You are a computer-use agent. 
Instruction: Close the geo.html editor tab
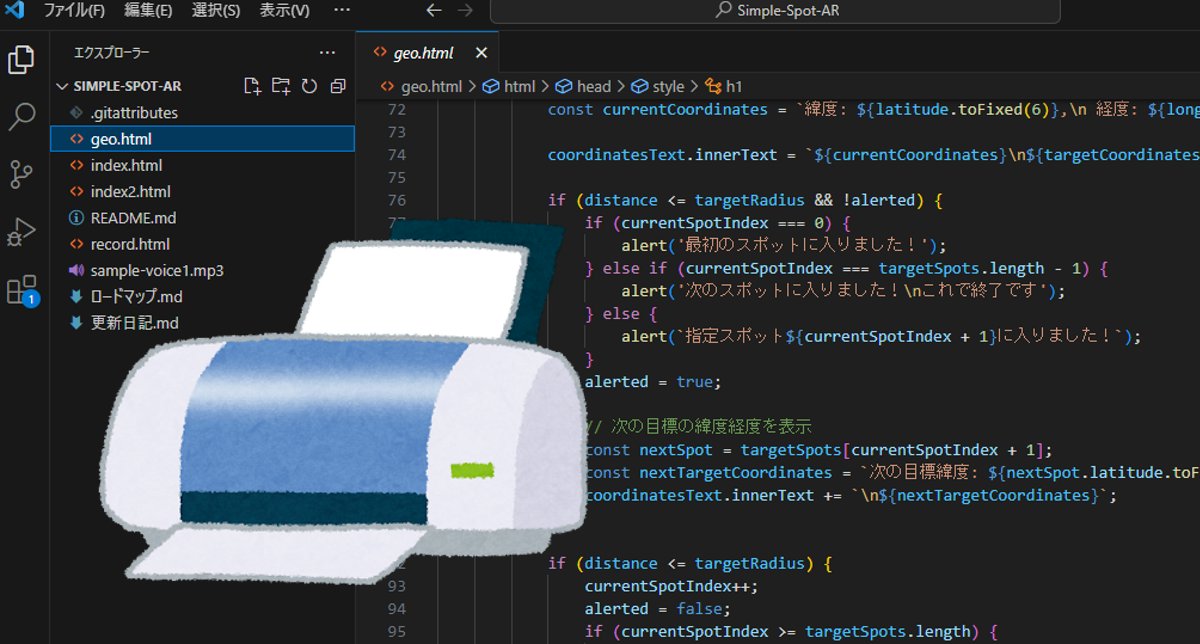click(481, 53)
